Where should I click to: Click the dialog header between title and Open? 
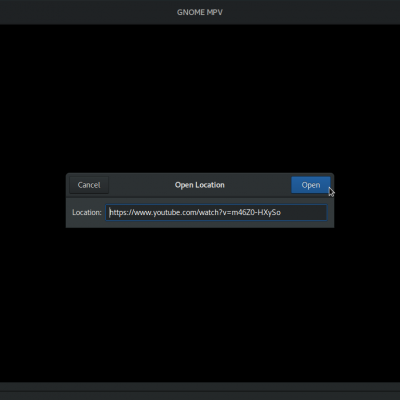coord(258,185)
